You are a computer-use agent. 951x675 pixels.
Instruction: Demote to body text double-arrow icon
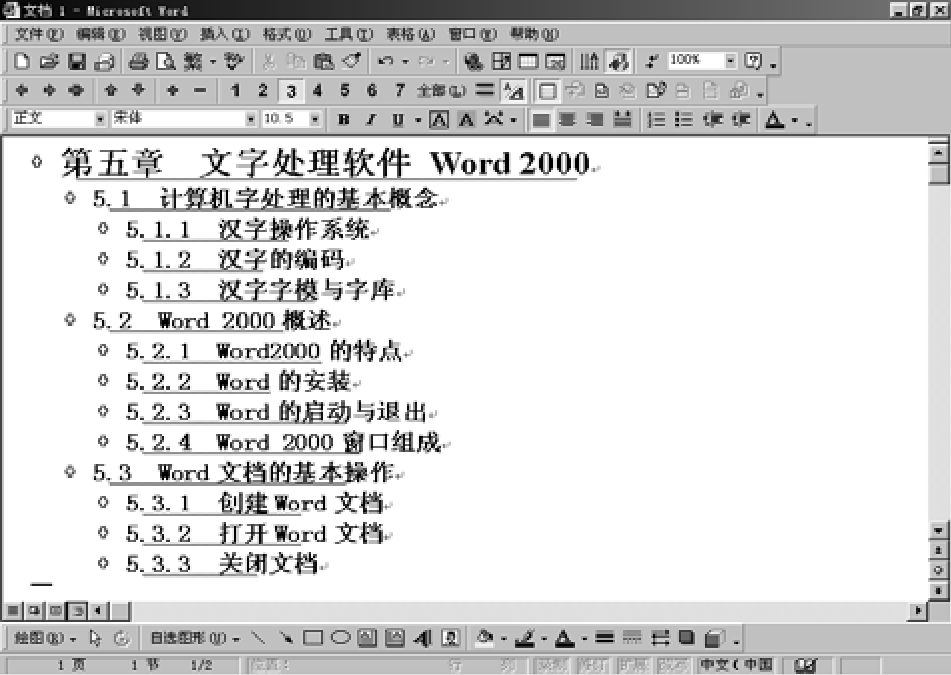(x=76, y=90)
